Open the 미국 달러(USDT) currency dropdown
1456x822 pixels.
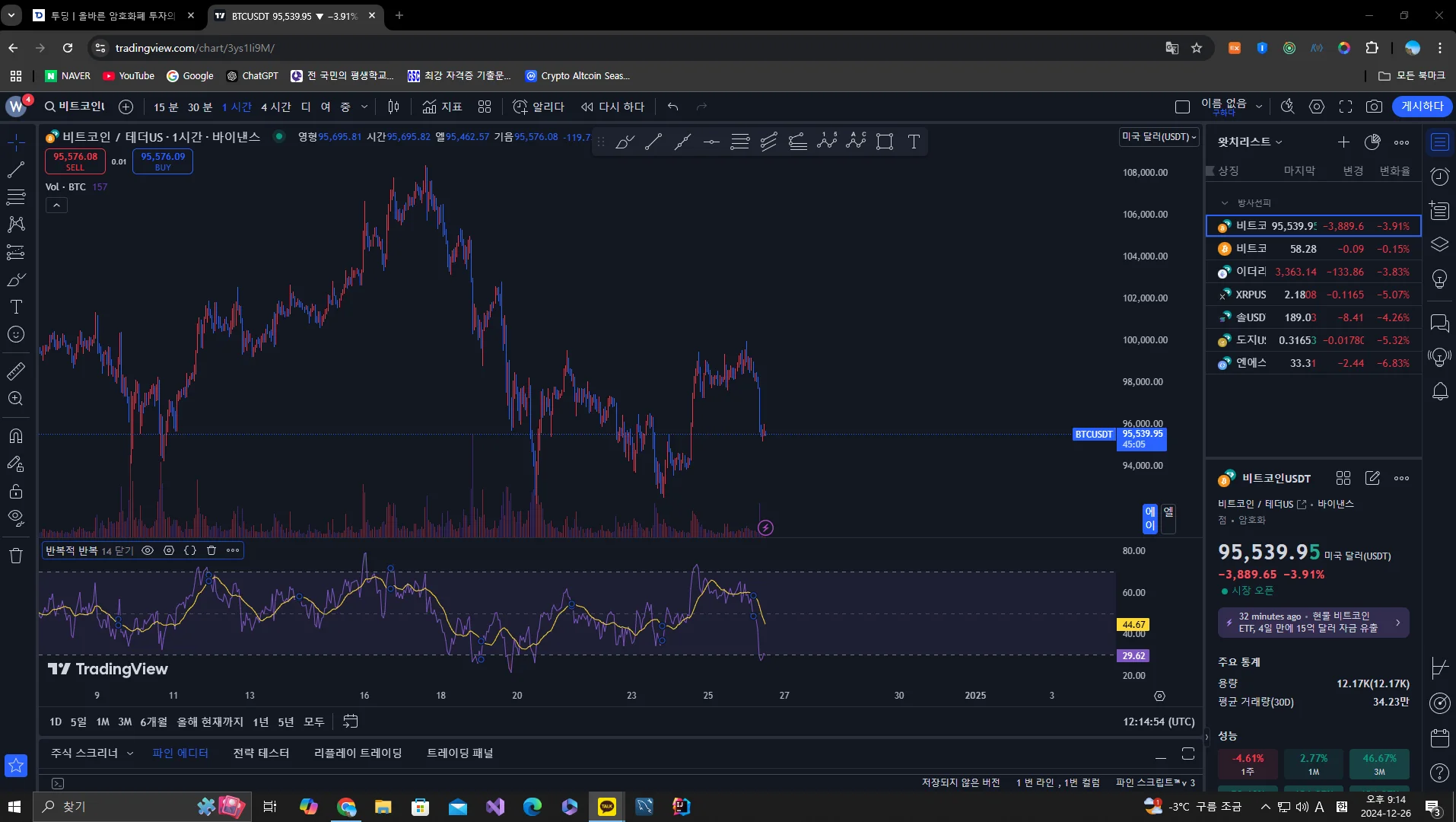click(x=1159, y=137)
